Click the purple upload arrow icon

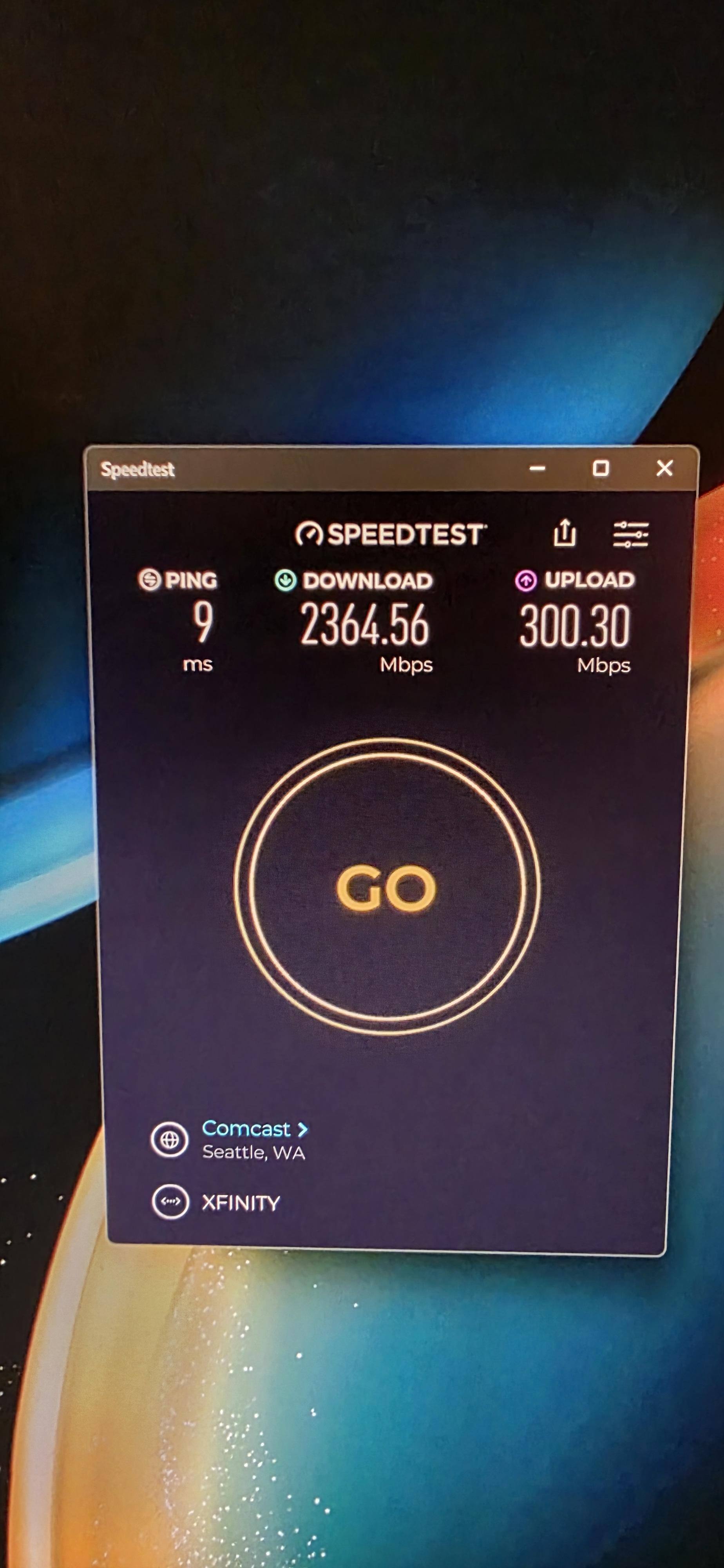tap(526, 581)
